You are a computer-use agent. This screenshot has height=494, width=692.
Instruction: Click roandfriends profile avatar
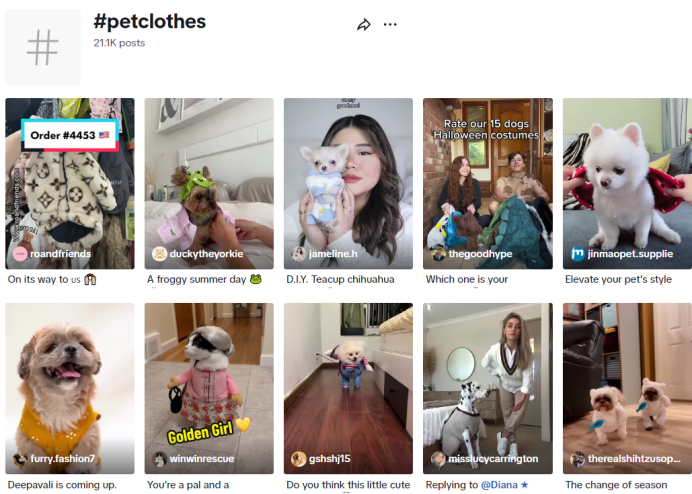click(20, 254)
